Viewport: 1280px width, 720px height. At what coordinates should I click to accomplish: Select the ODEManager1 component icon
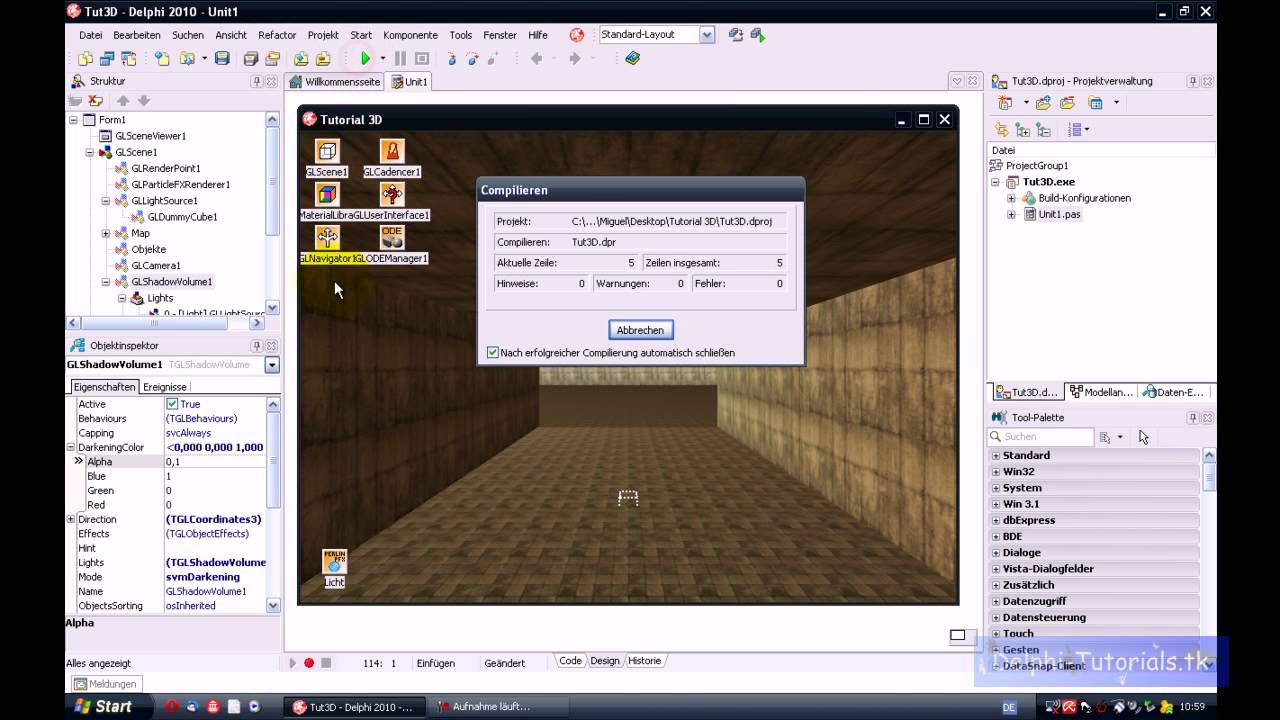click(392, 237)
